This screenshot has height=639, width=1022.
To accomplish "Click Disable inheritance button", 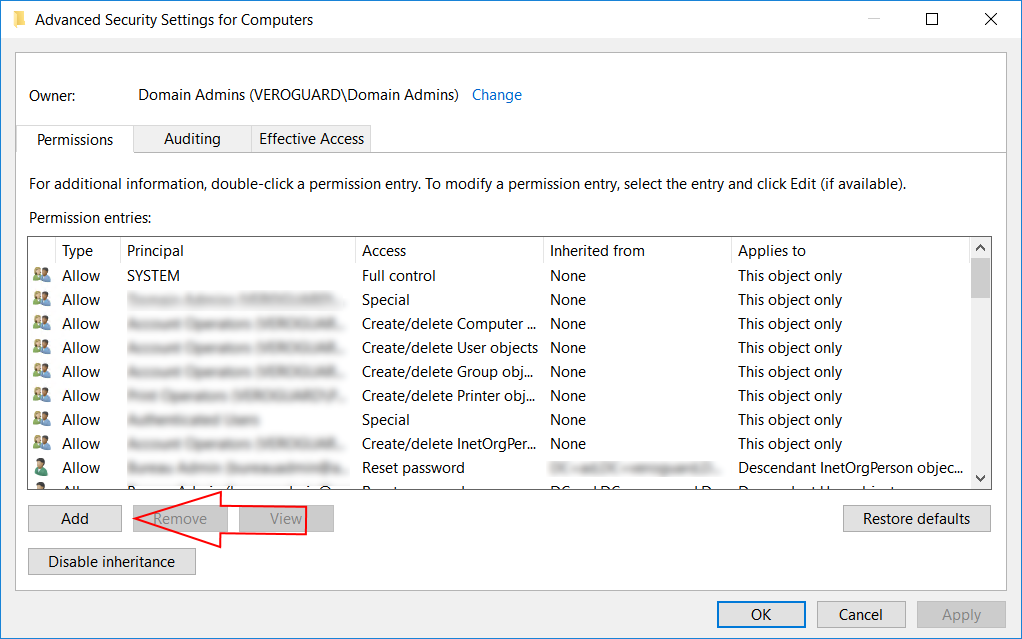I will (x=112, y=562).
